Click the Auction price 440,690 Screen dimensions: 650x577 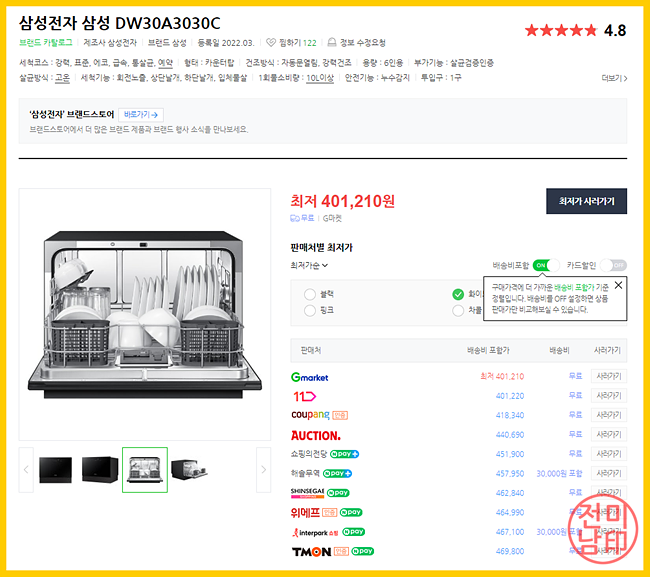510,435
